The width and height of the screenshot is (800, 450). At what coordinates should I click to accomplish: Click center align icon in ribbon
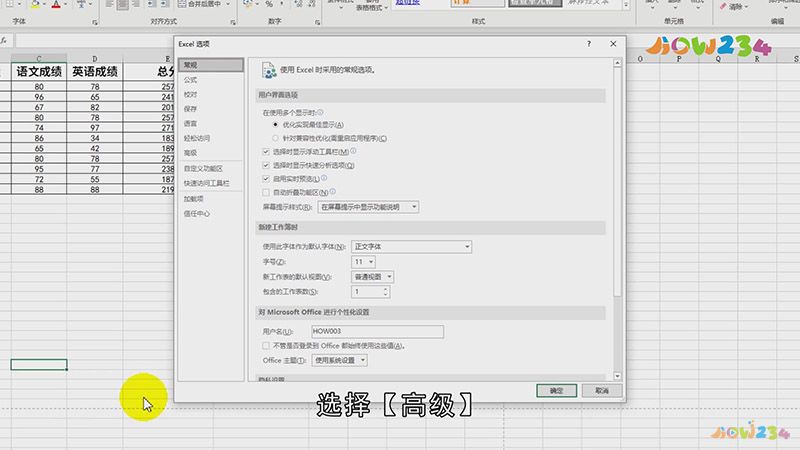(x=122, y=4)
